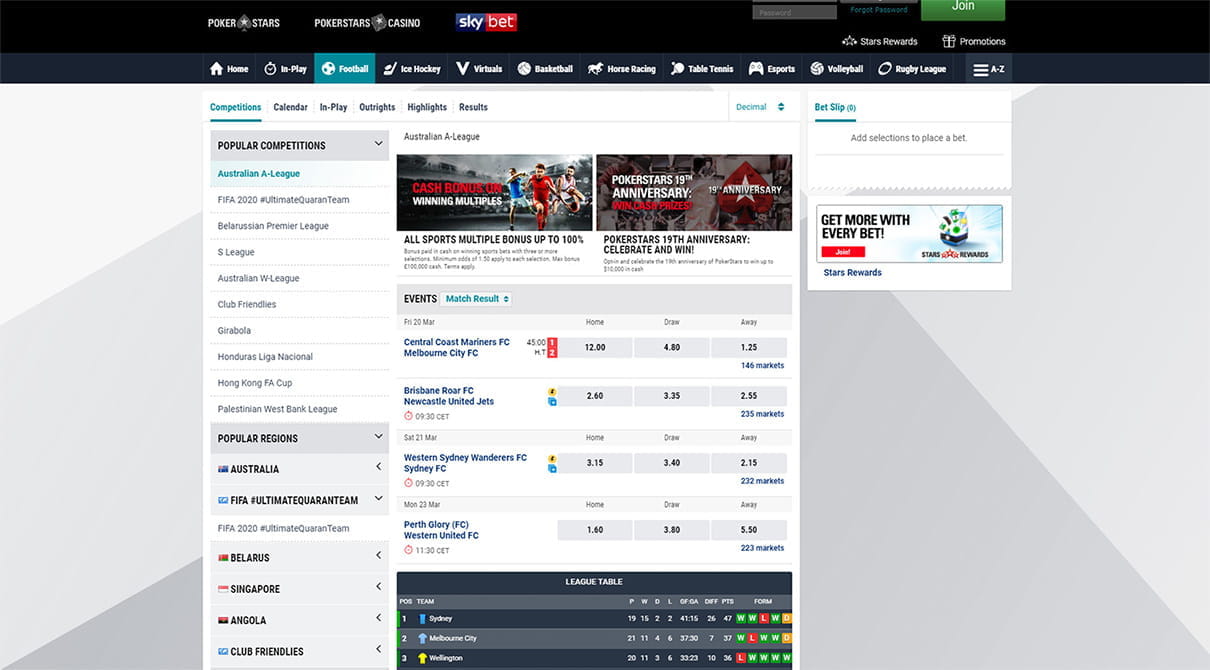Open the Bet Slip tab
The image size is (1210, 670).
click(835, 107)
